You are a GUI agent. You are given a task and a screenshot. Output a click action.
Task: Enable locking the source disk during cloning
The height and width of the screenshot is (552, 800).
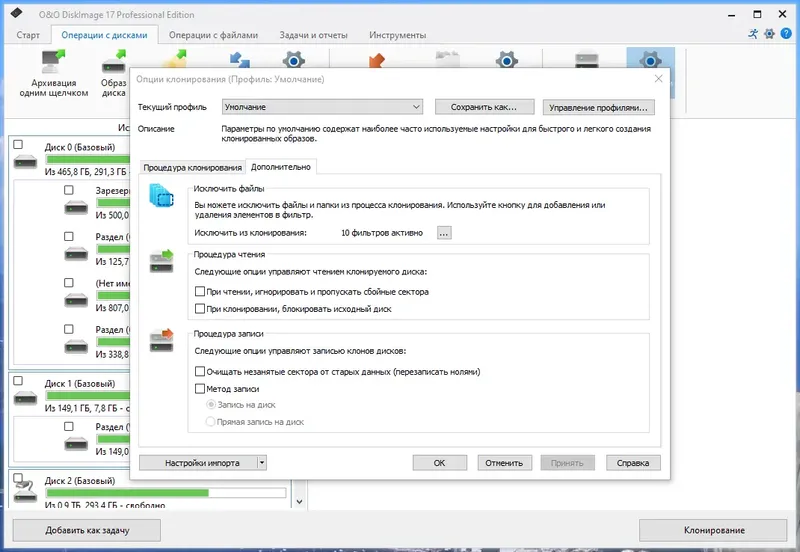(x=200, y=309)
